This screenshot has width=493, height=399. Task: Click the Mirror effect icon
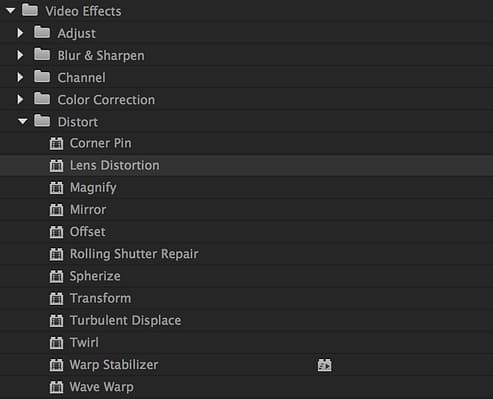click(56, 210)
